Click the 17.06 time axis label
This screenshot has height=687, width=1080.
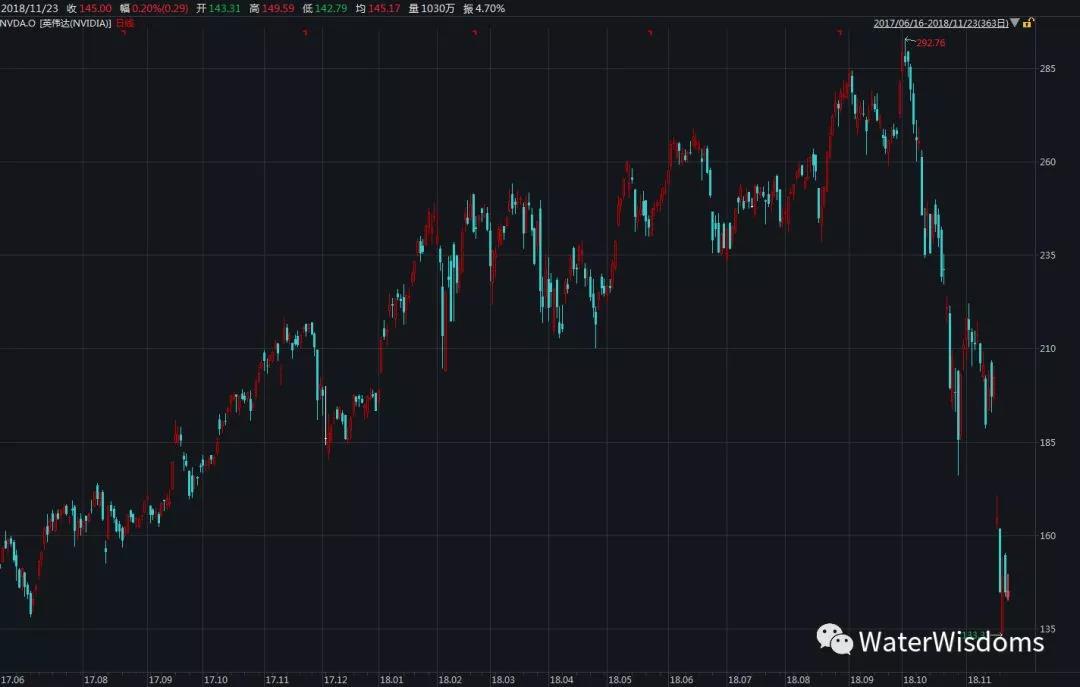(12, 680)
